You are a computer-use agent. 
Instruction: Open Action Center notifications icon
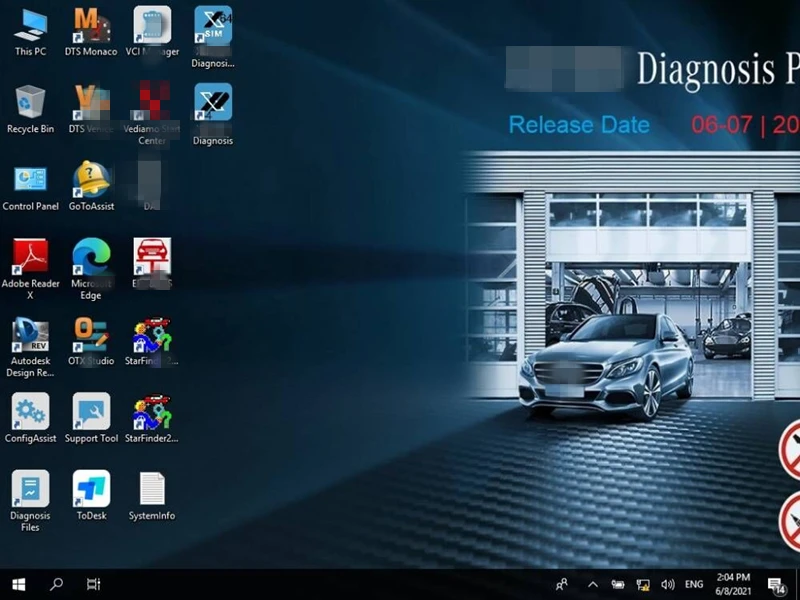[776, 585]
